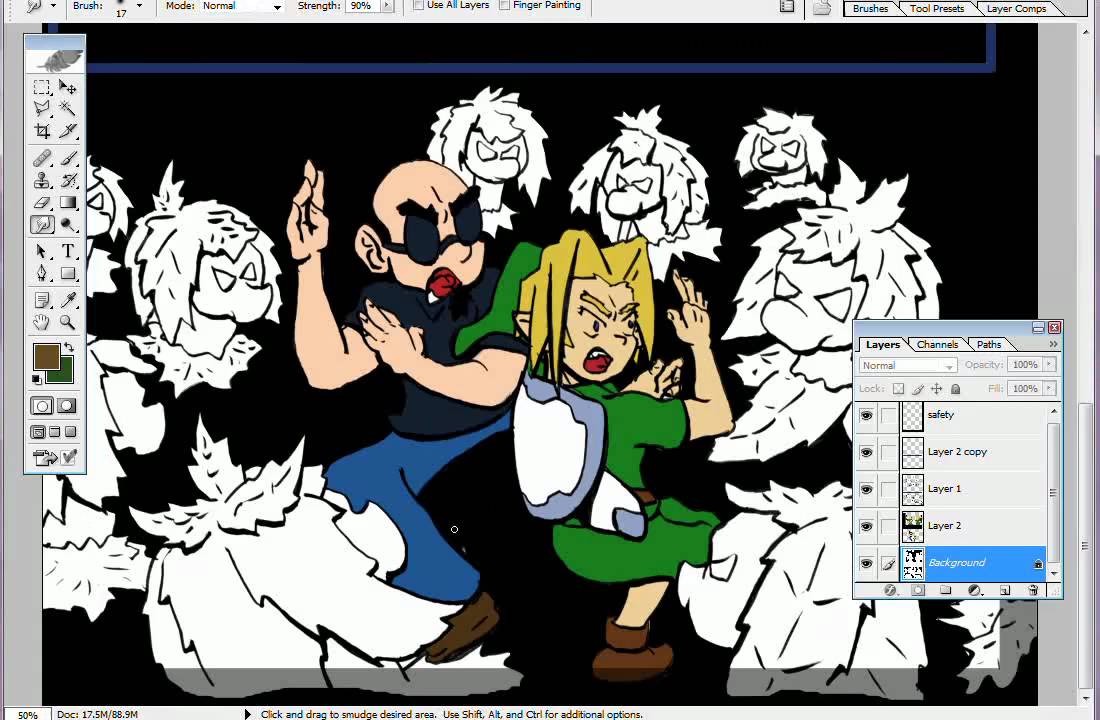Screen dimensions: 1100x720
Task: Toggle visibility eye of Layer 2
Action: coord(866,526)
